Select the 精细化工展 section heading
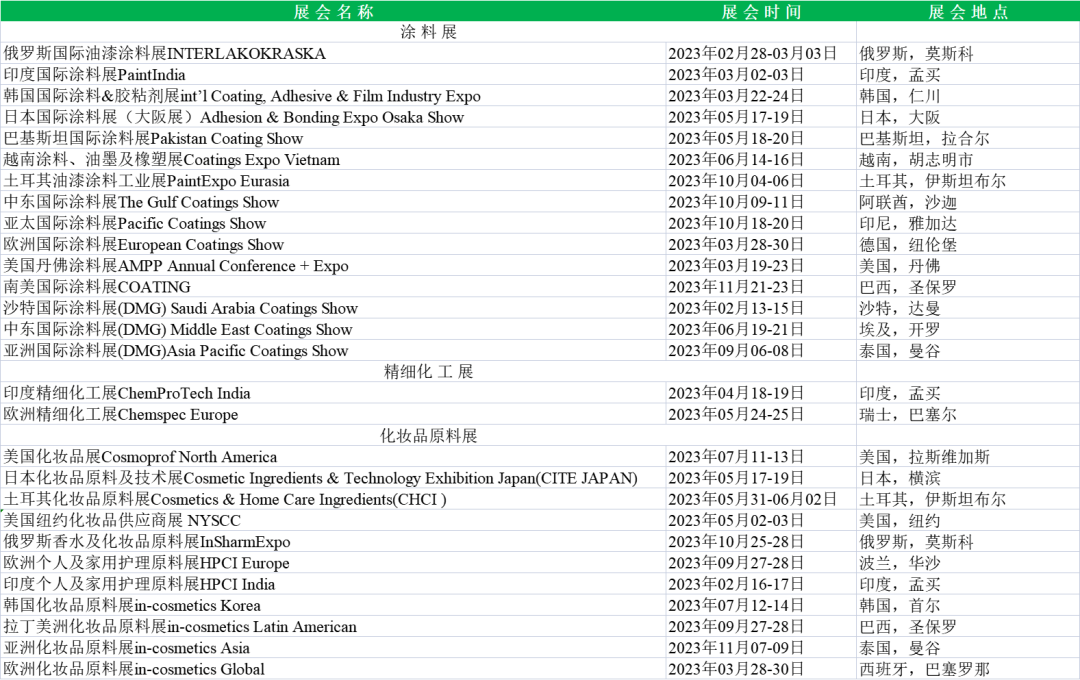This screenshot has height=680, width=1080. tap(428, 371)
